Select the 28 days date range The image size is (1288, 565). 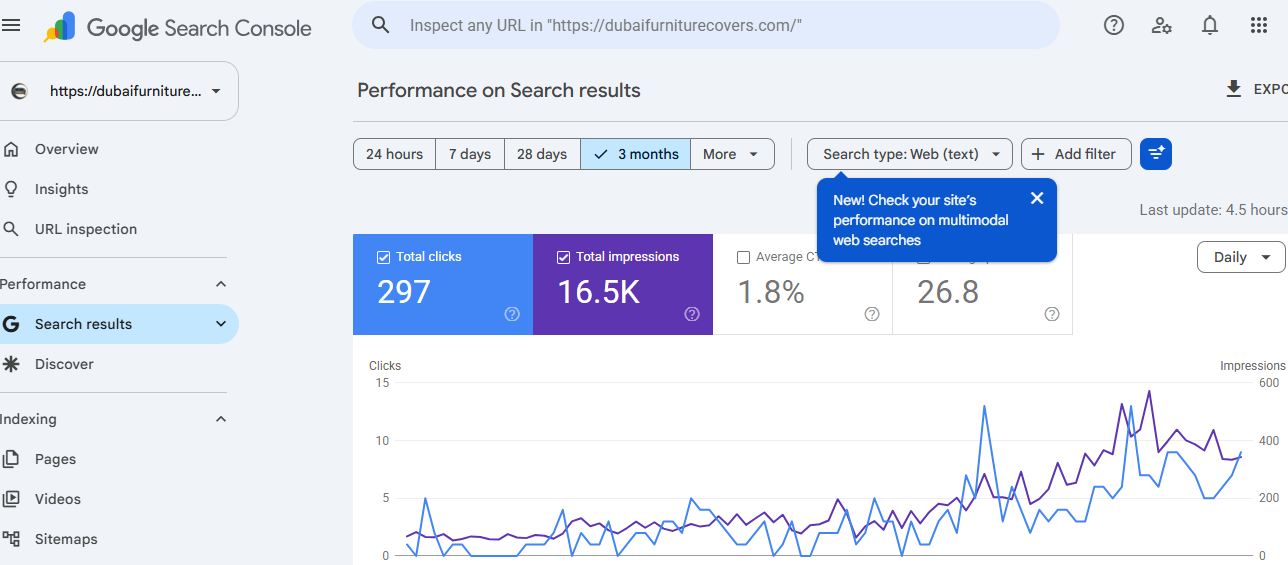point(542,154)
